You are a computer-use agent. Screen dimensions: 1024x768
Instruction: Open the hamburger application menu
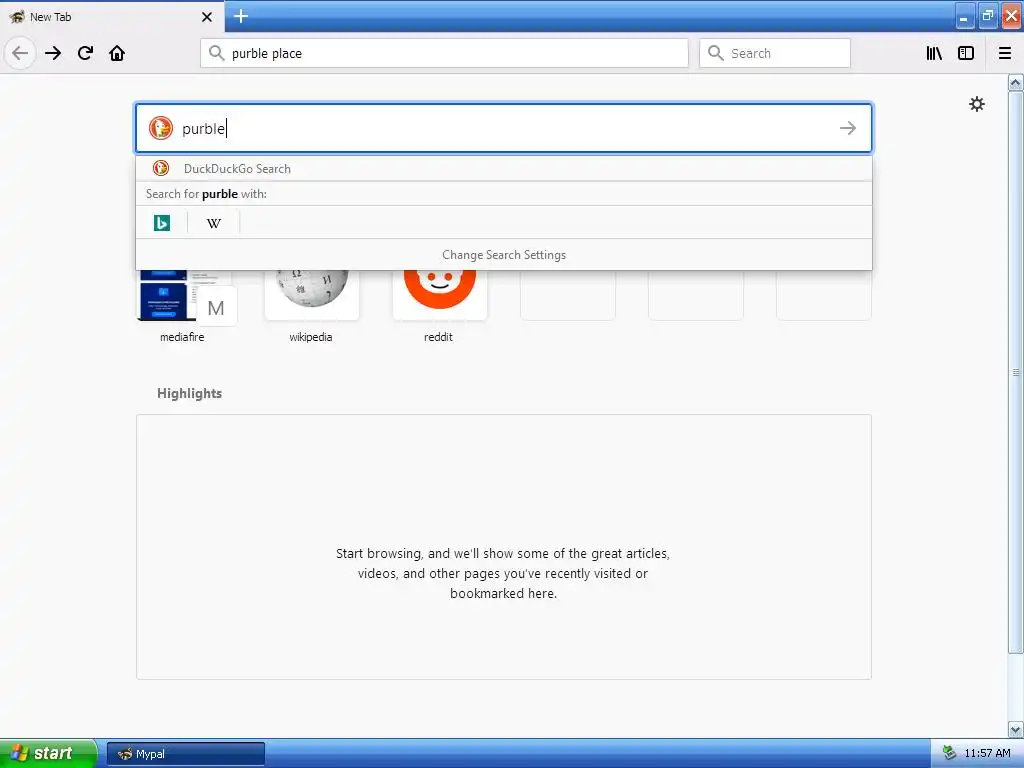pyautogui.click(x=1004, y=53)
